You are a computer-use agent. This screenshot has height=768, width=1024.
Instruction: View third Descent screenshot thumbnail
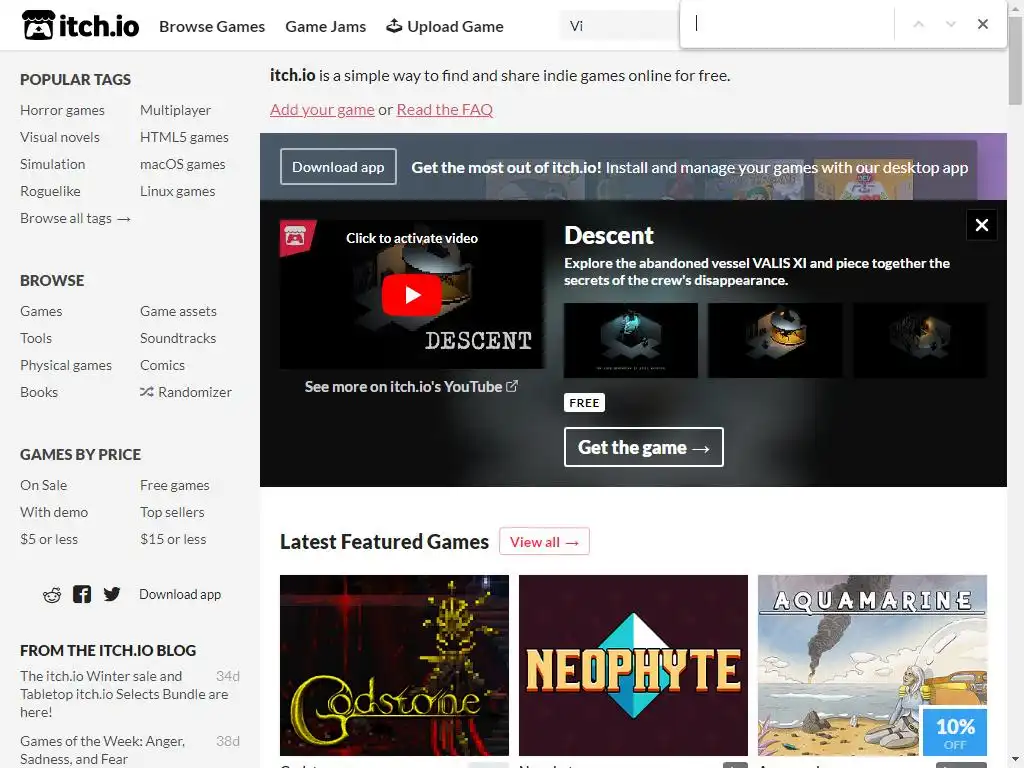(920, 340)
